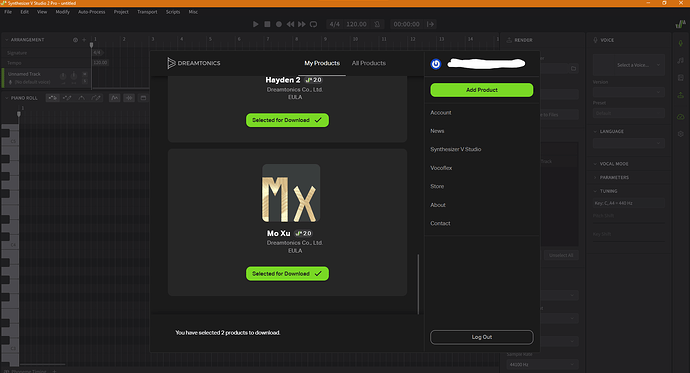The width and height of the screenshot is (690, 373).
Task: Collapse the Piano Roll panel
Action: point(7,98)
